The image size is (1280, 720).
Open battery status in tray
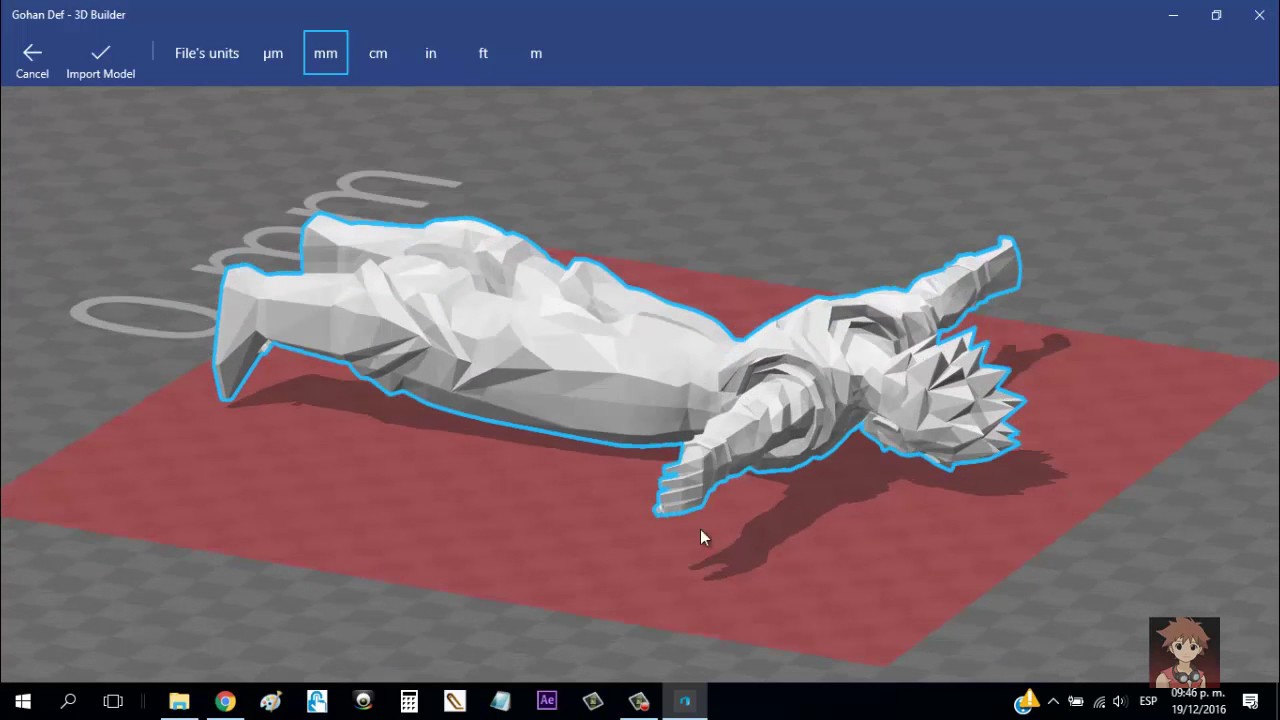(1076, 701)
